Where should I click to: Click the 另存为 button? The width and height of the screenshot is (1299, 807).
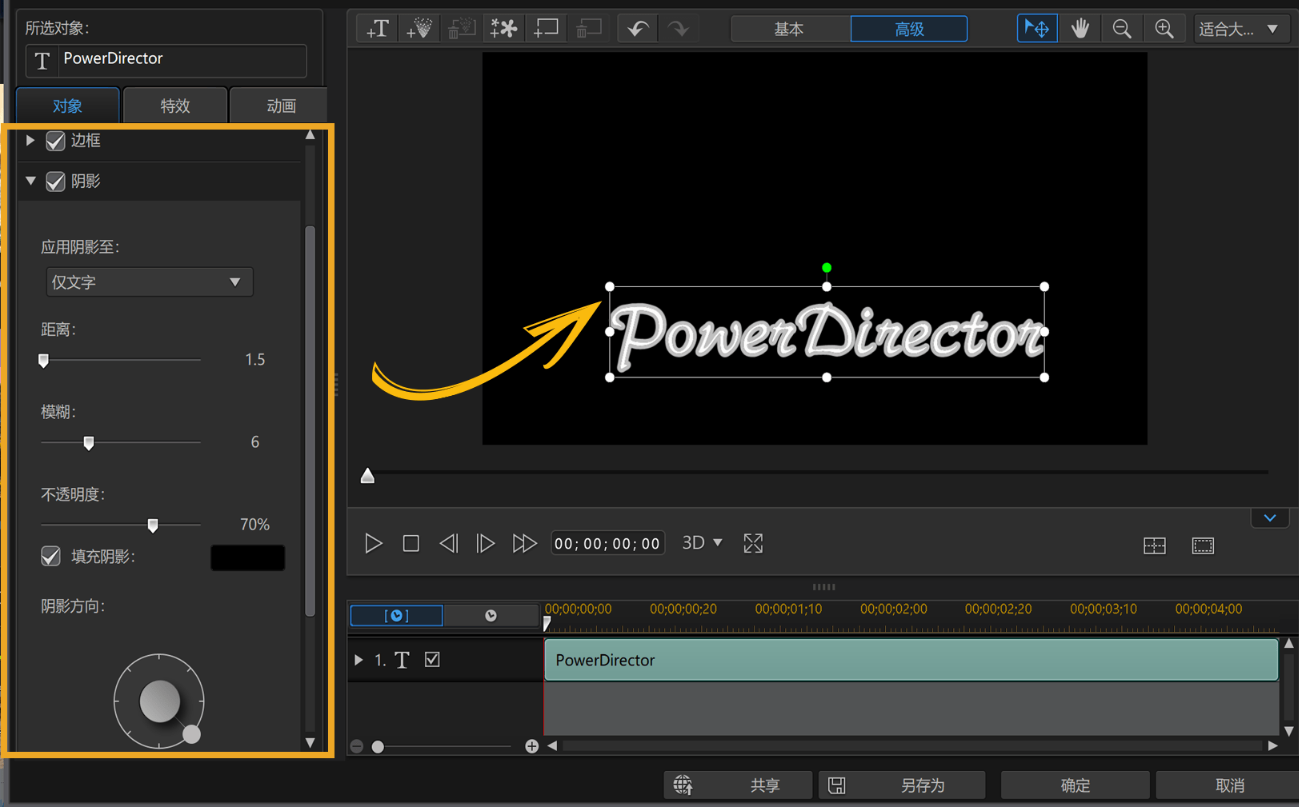(x=902, y=785)
